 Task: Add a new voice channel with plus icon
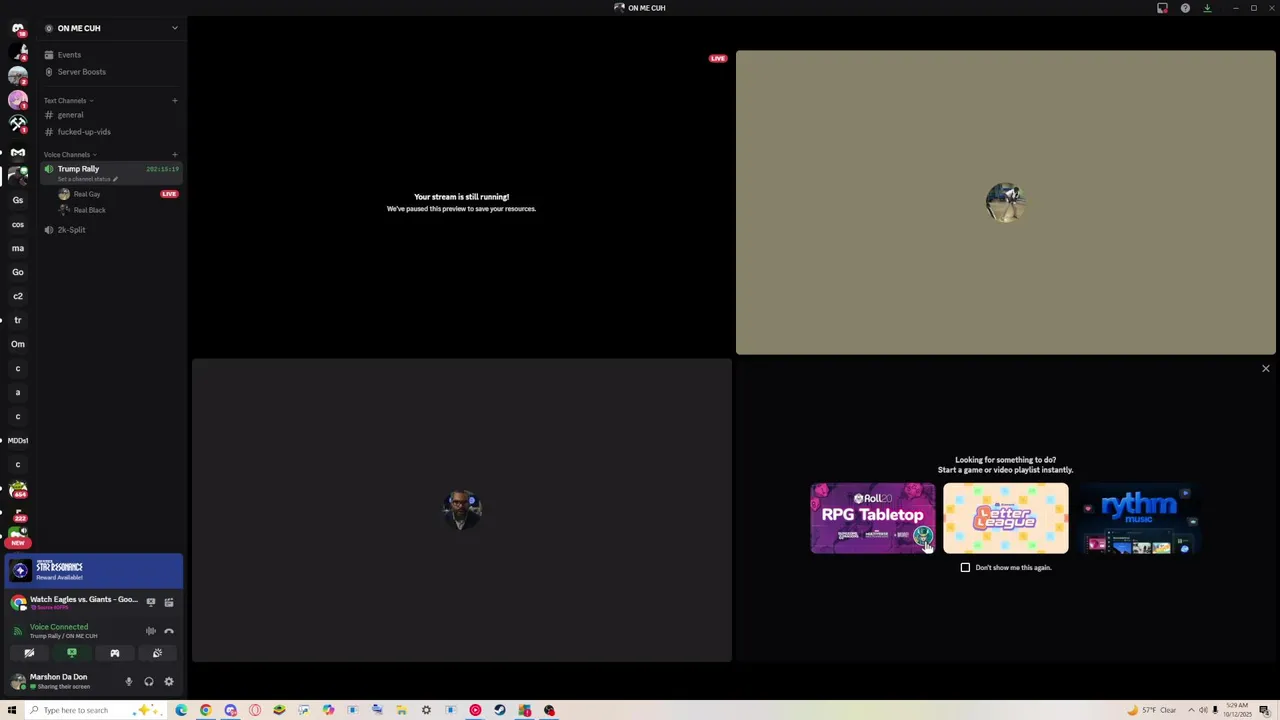(x=174, y=155)
